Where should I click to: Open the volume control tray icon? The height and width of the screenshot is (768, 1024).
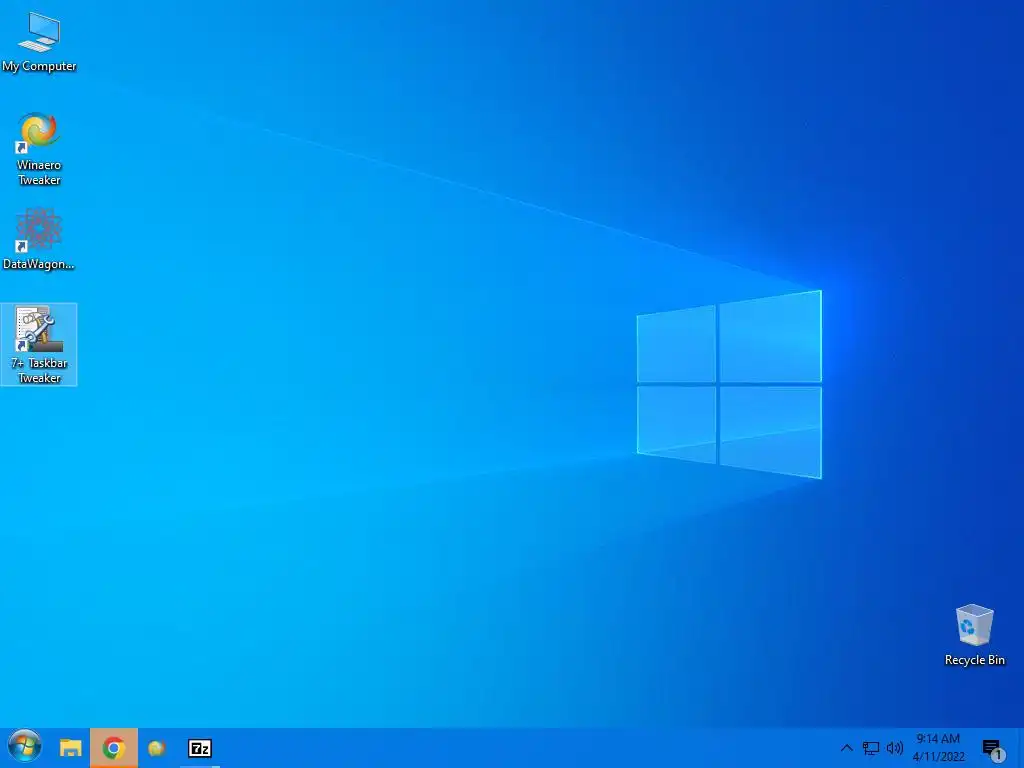click(x=895, y=748)
